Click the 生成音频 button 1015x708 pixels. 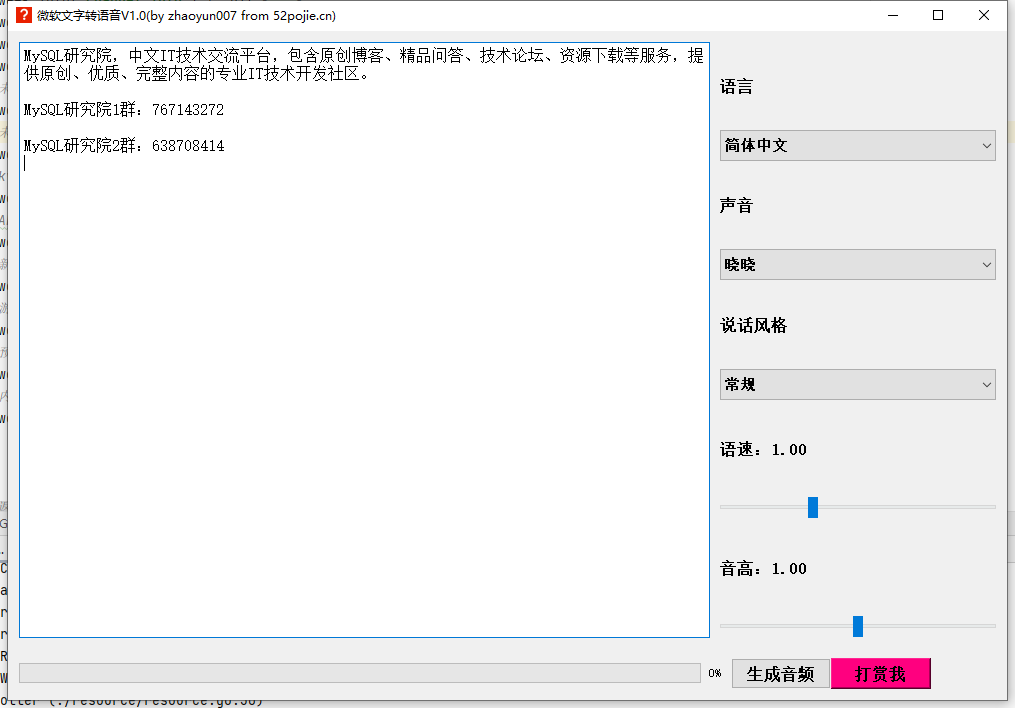point(780,674)
